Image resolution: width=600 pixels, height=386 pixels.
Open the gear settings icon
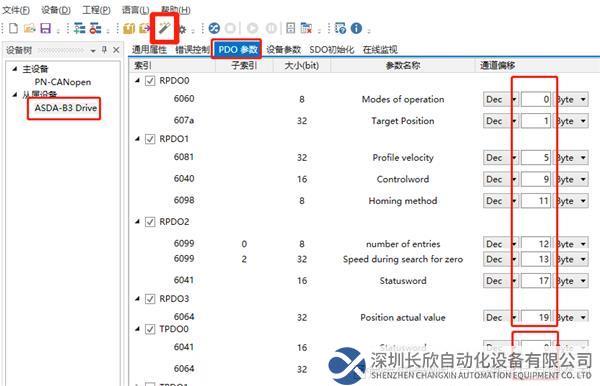[x=183, y=29]
